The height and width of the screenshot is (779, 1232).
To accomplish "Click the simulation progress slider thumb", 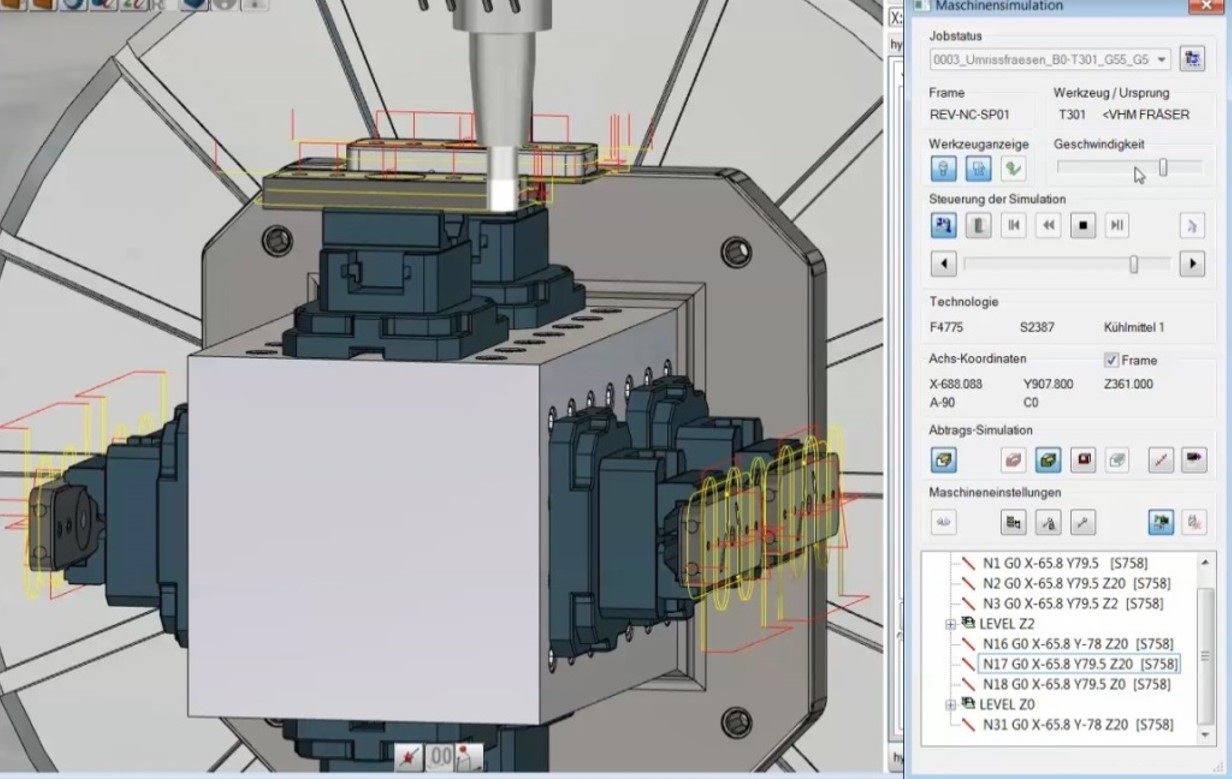I will tap(1133, 264).
